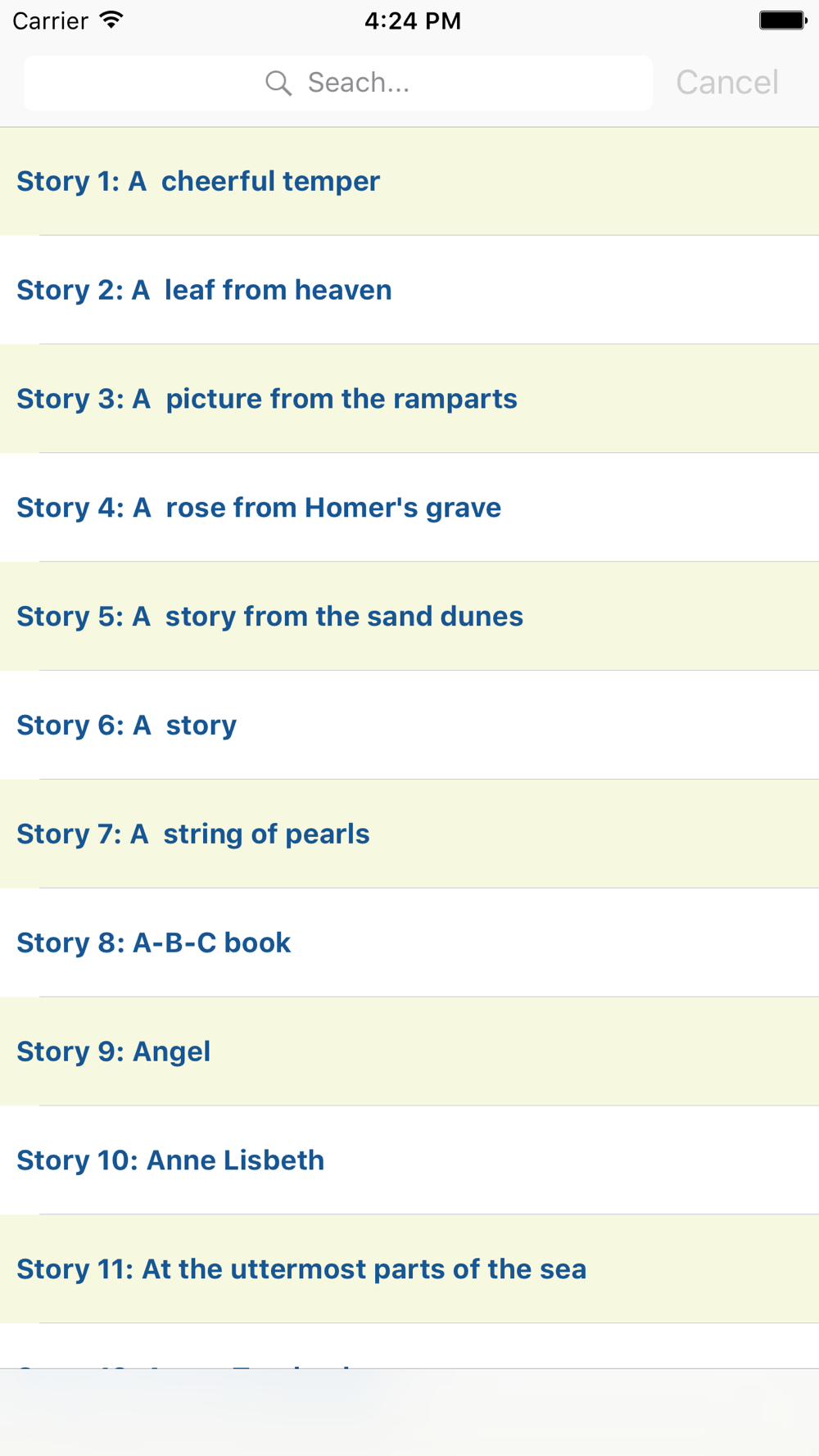Choose Story 5: A story from the sand dunes

409,617
